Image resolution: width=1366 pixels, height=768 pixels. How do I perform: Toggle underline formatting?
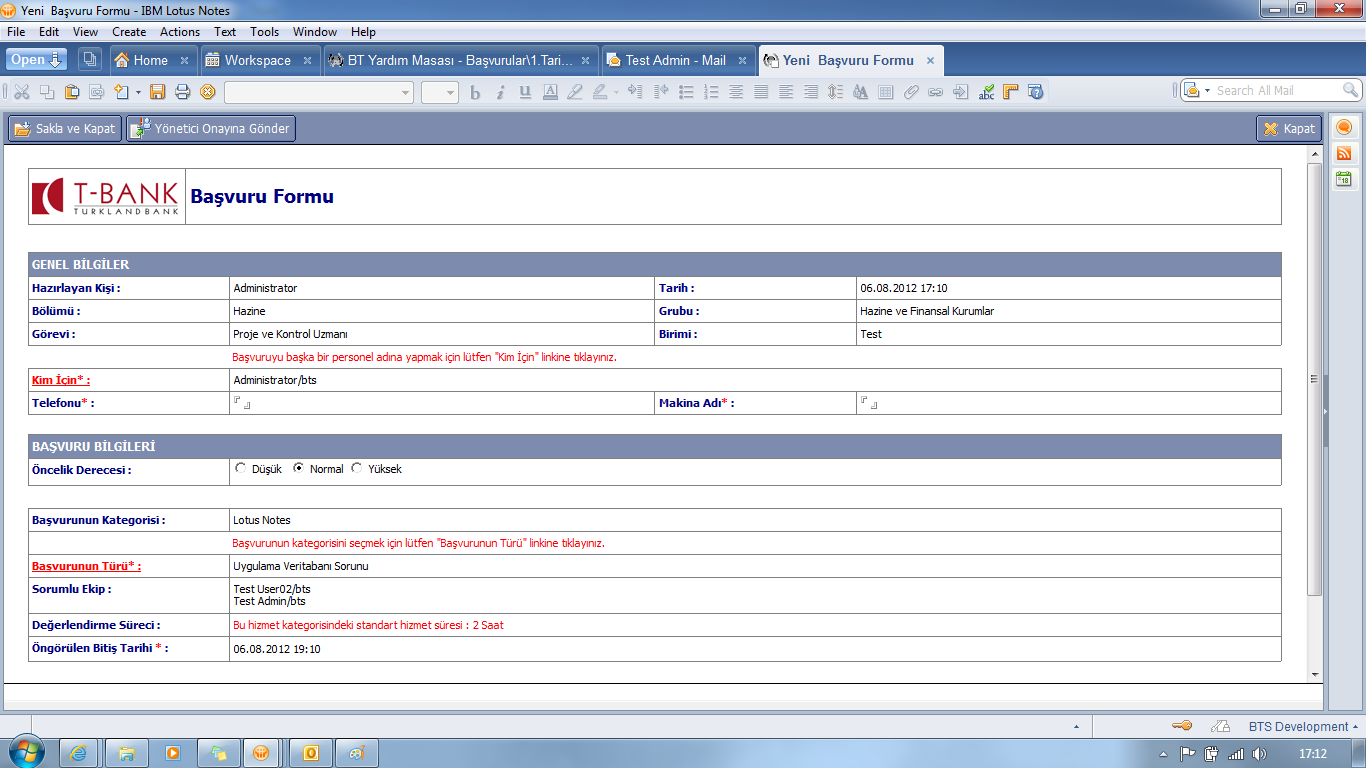click(x=524, y=92)
